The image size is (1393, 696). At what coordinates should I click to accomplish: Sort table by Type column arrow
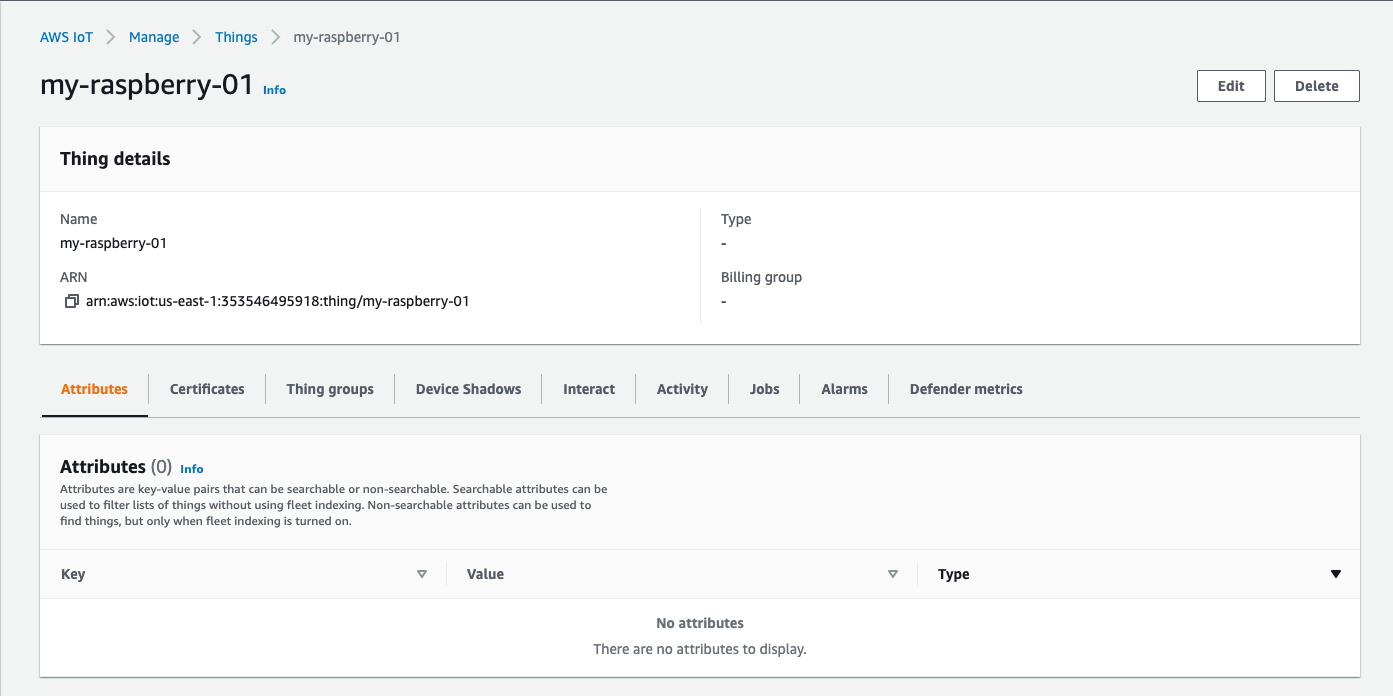(1335, 574)
